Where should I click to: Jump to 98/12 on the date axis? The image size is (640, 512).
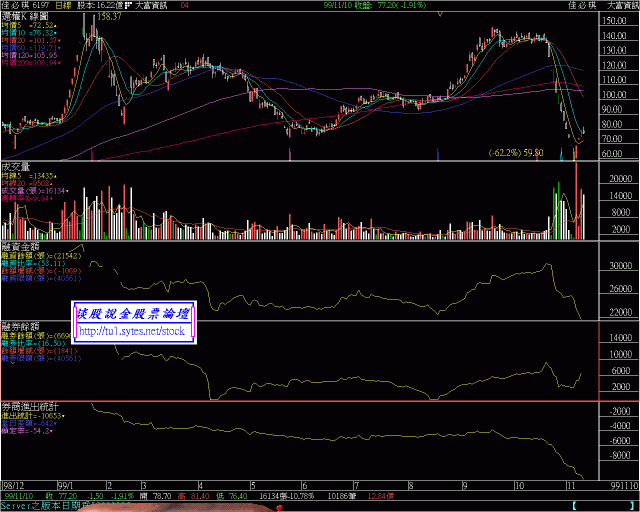13,485
